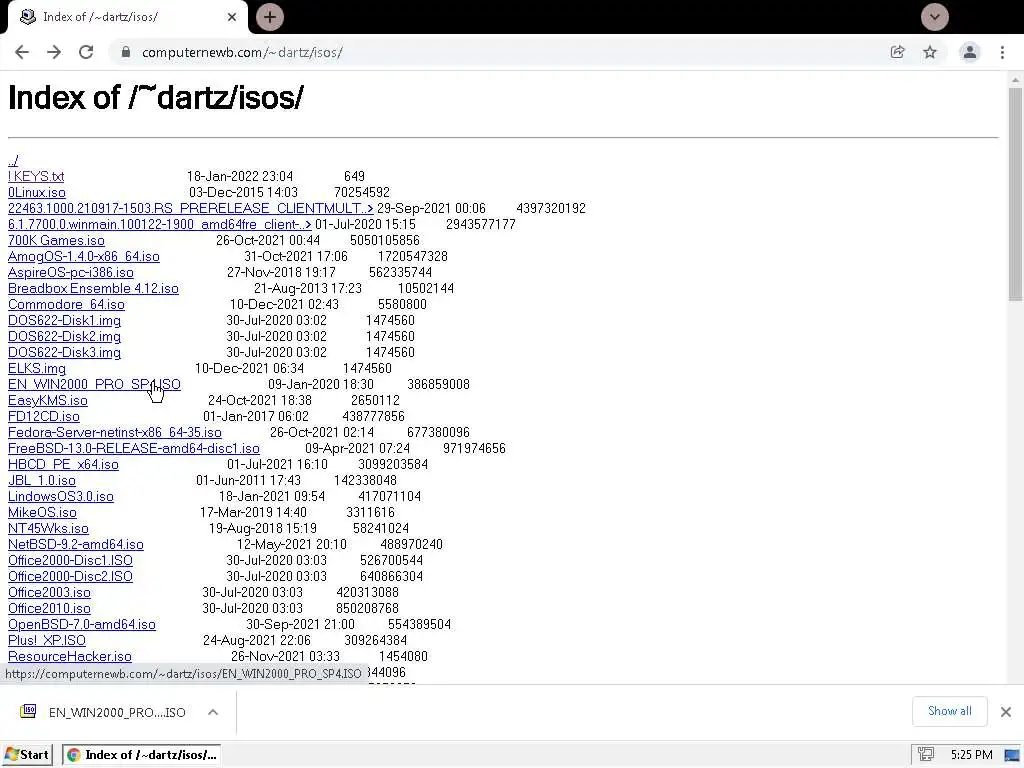Download Office2000-Disc1.ISO
Image resolution: width=1024 pixels, height=768 pixels.
(x=70, y=560)
